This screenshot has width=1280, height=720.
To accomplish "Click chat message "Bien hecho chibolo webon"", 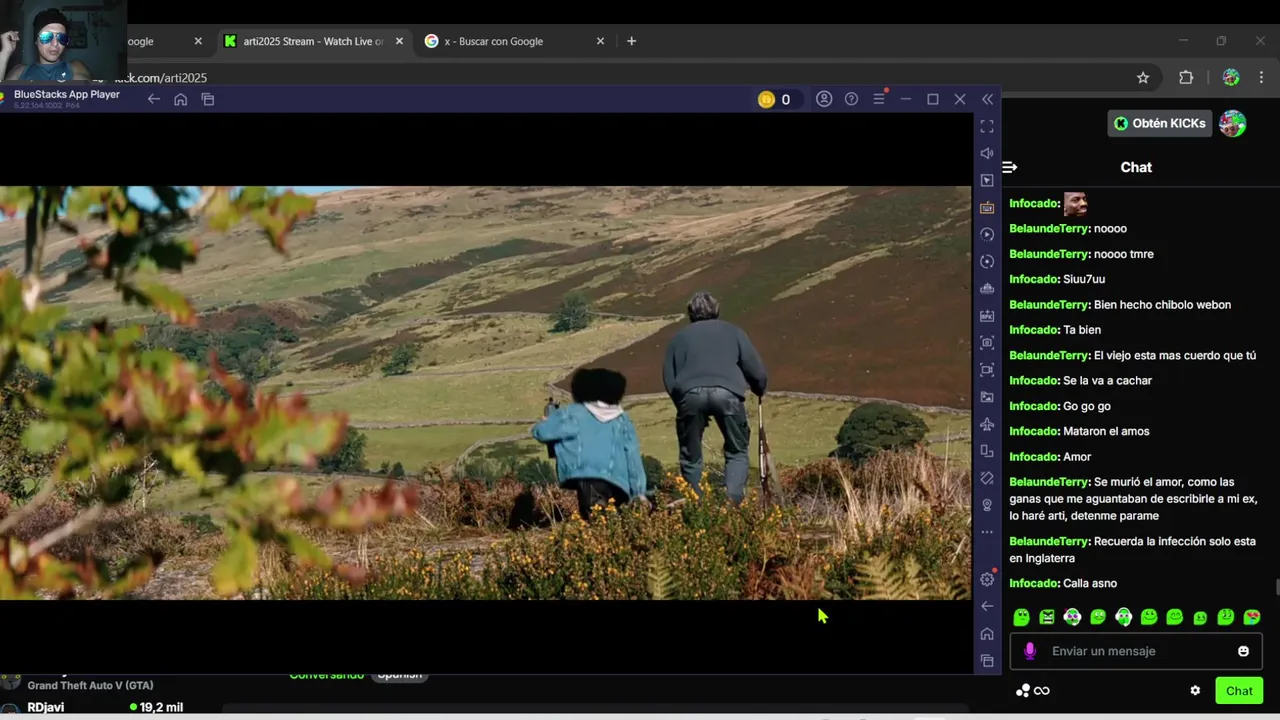I will coord(1162,305).
